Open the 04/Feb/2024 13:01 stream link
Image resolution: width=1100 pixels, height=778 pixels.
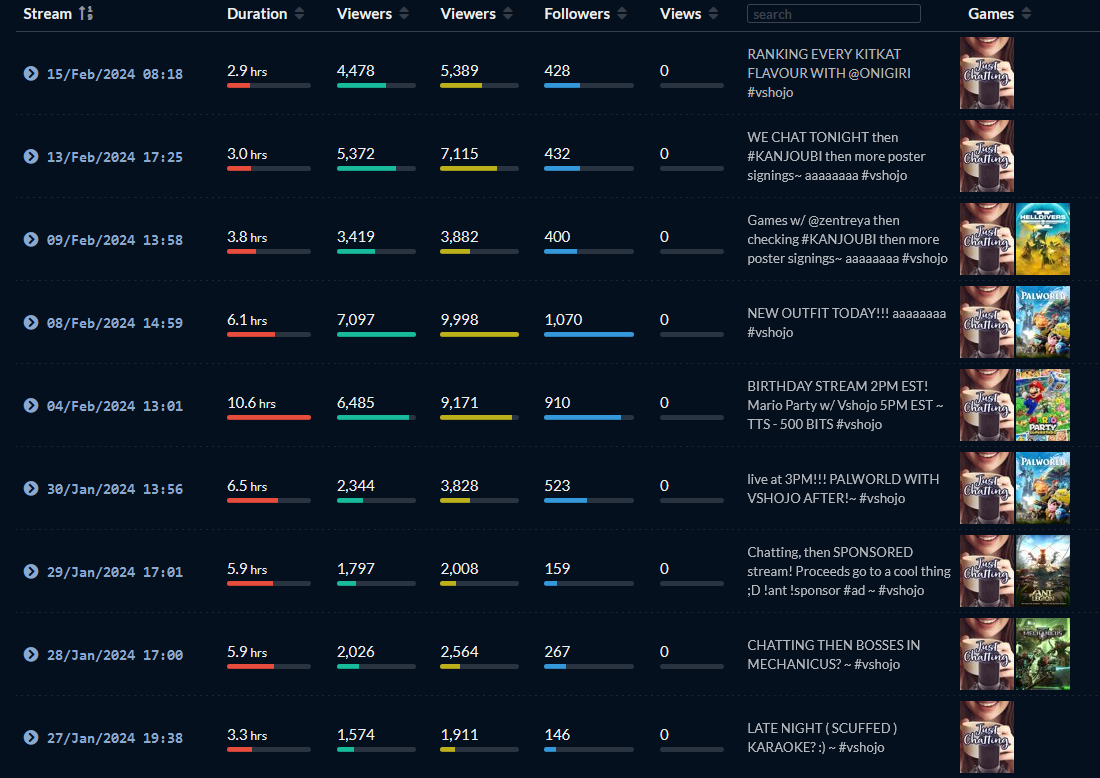click(x=114, y=406)
